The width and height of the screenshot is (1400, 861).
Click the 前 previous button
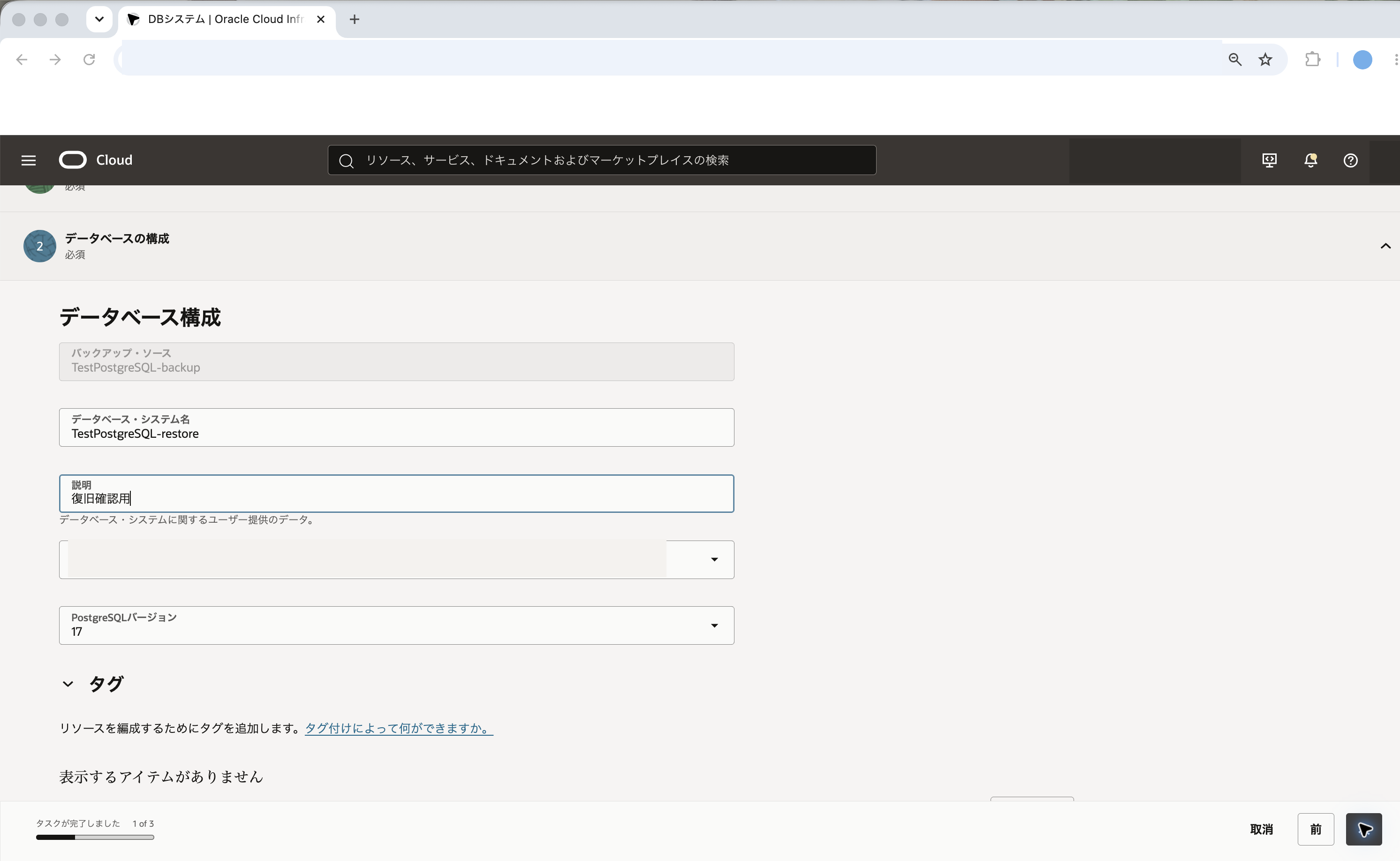pos(1316,829)
